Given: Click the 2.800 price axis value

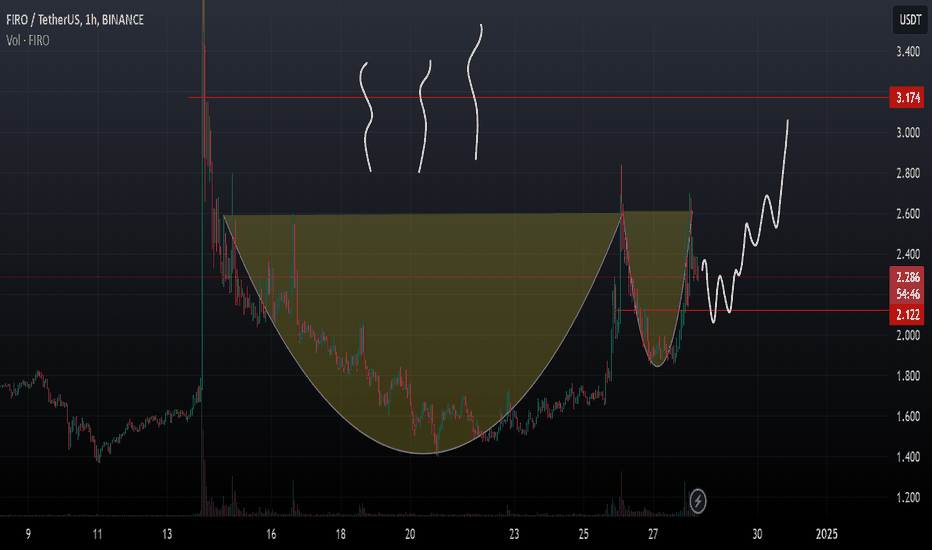Looking at the screenshot, I should click(x=908, y=174).
